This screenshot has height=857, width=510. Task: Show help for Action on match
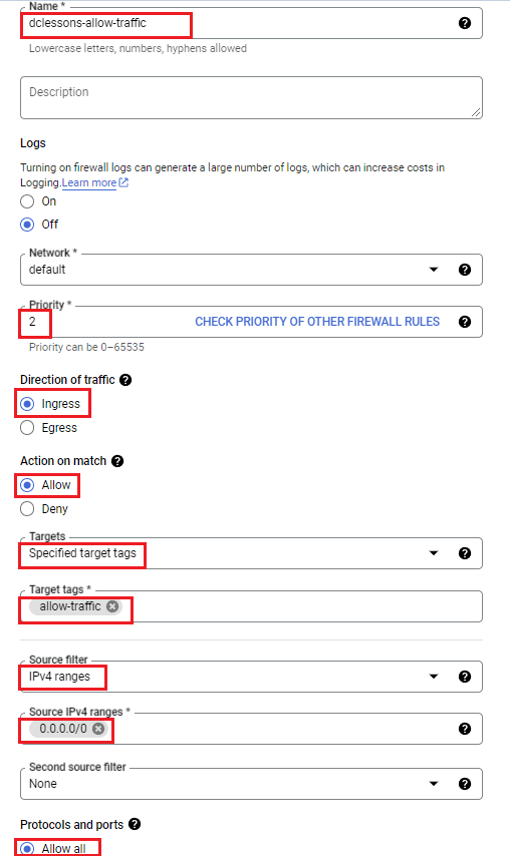click(x=117, y=461)
